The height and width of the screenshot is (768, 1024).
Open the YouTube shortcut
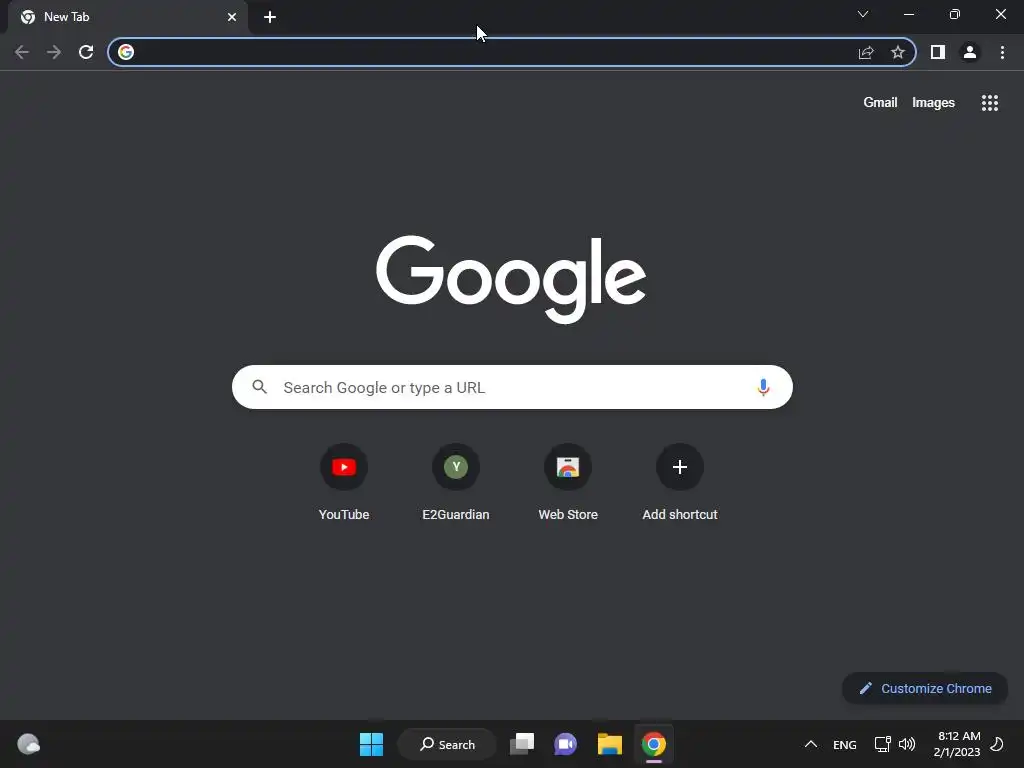(344, 482)
